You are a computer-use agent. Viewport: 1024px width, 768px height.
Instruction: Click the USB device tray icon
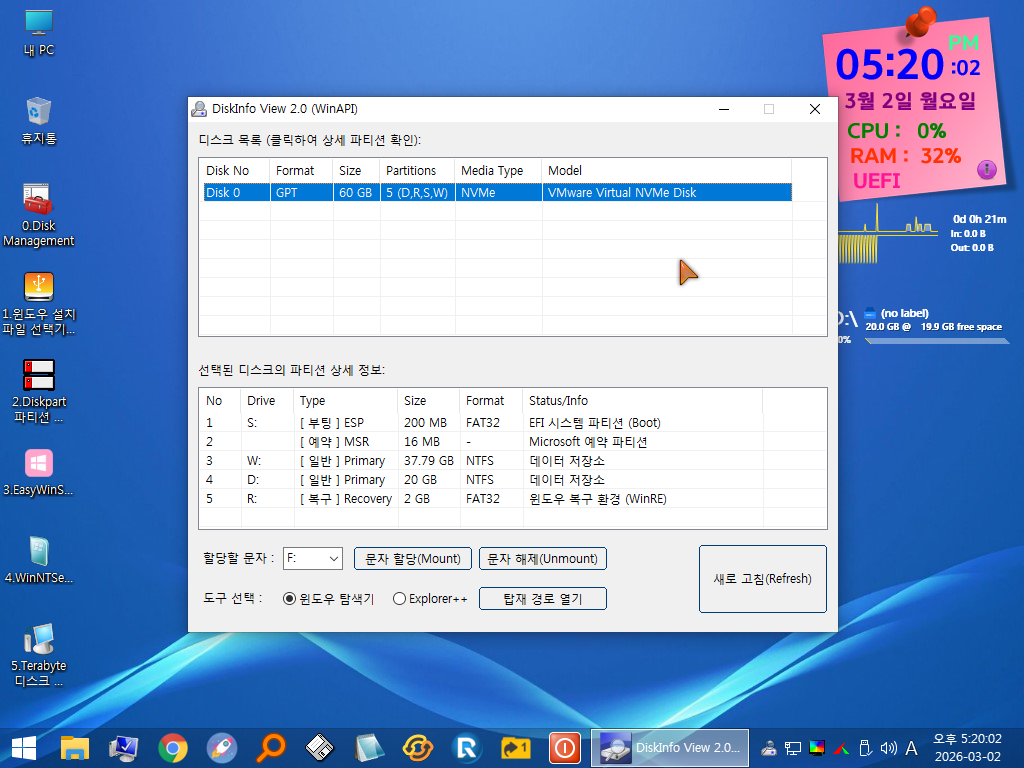click(x=865, y=748)
